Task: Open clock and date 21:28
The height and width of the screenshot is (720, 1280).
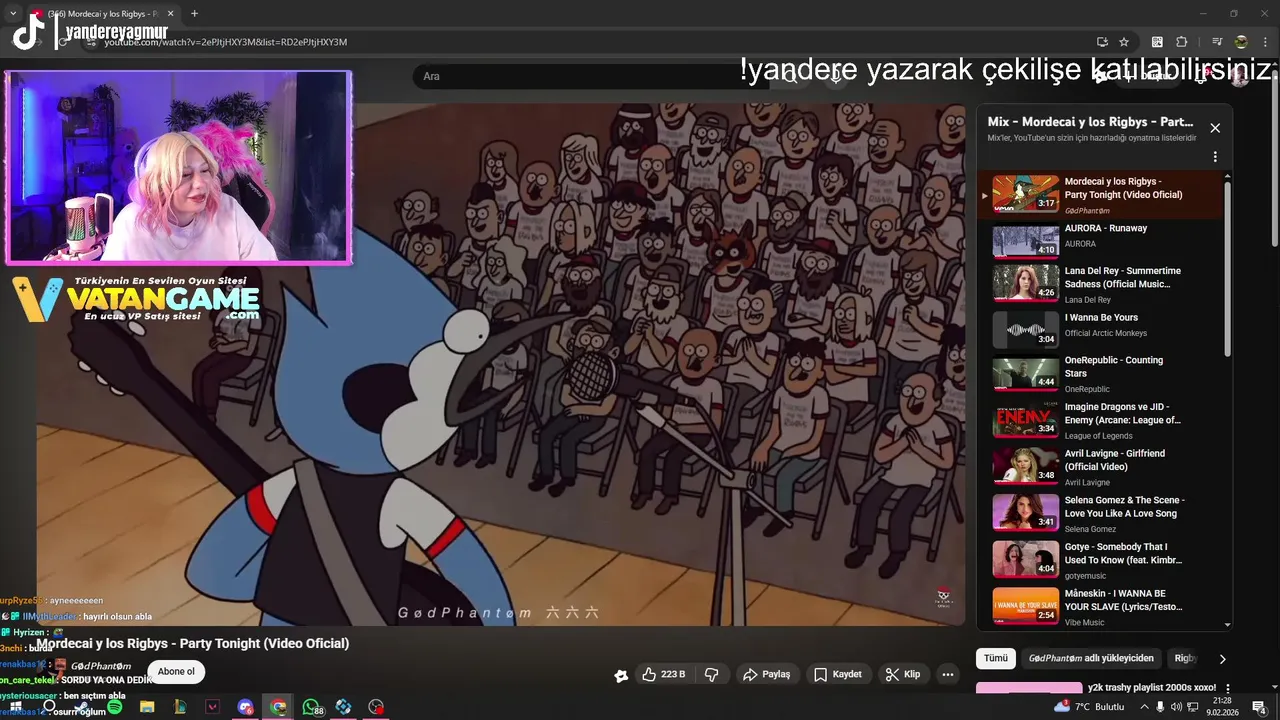Action: [1222, 707]
